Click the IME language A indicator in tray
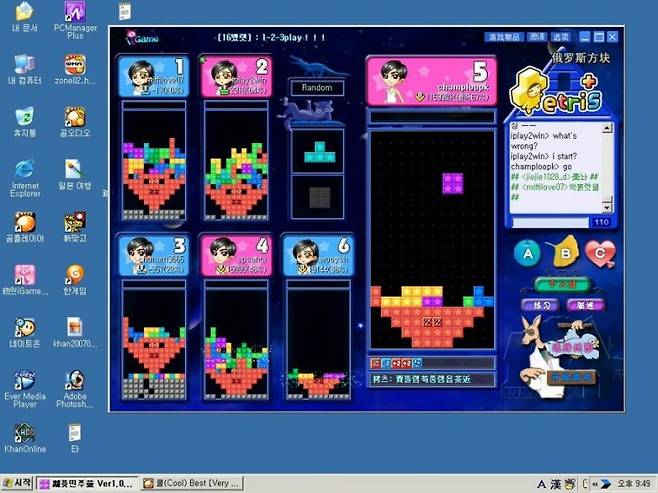This screenshot has width=658, height=493. 541,485
